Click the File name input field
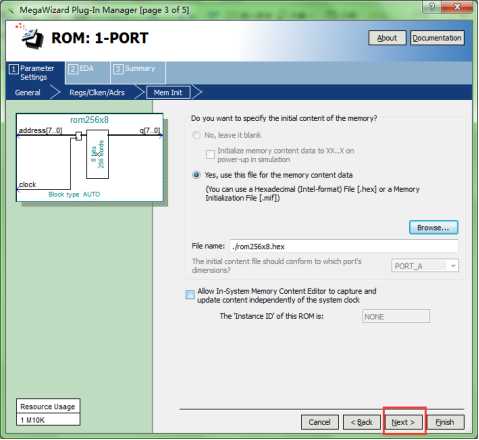Image resolution: width=479 pixels, height=440 pixels. point(343,246)
